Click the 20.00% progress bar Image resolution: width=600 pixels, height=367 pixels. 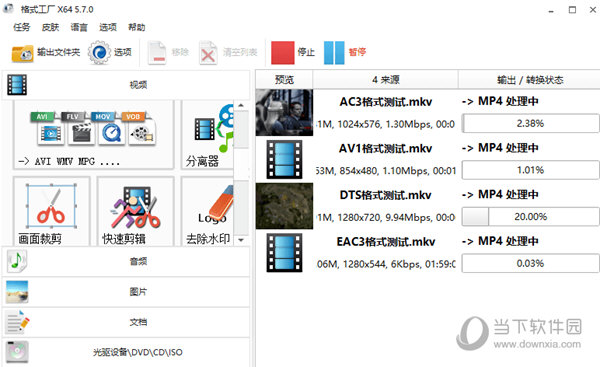(x=530, y=217)
